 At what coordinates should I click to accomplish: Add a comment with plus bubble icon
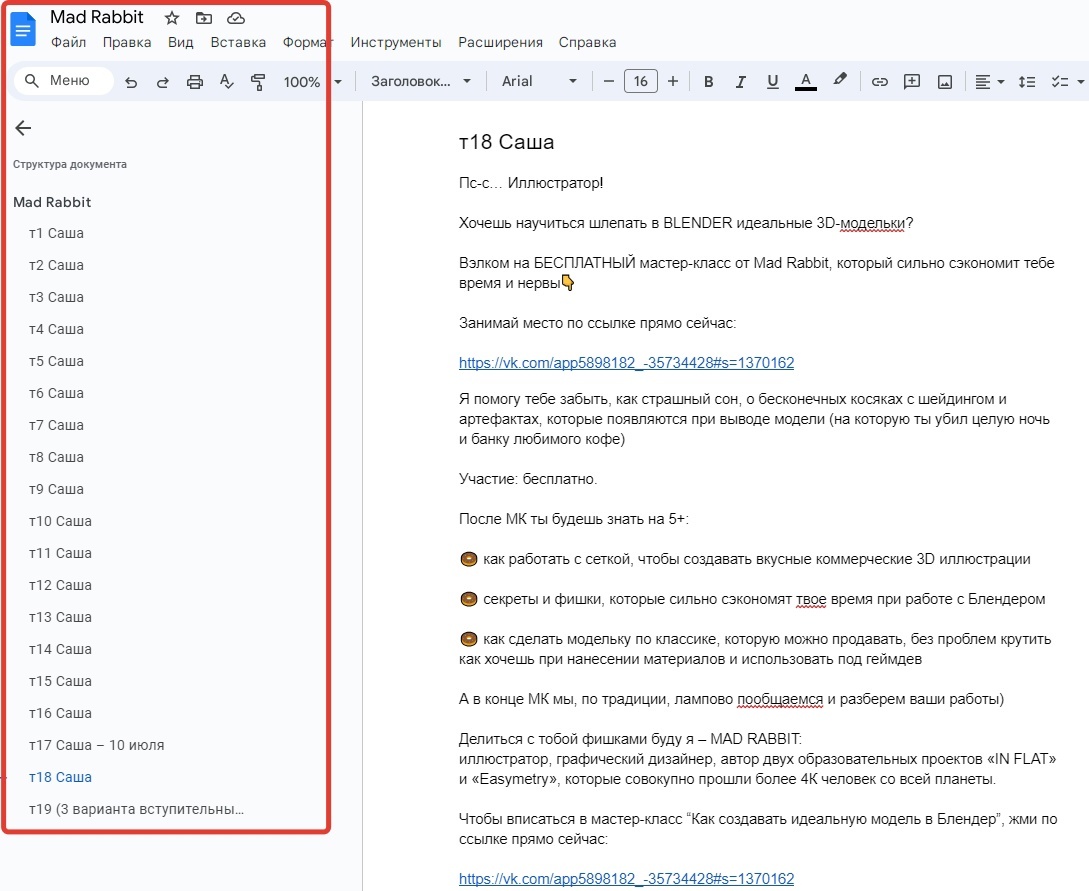pyautogui.click(x=911, y=81)
